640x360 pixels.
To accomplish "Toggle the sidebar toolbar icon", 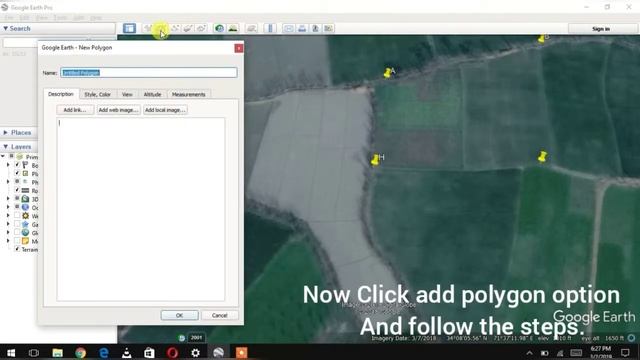I will coord(129,28).
